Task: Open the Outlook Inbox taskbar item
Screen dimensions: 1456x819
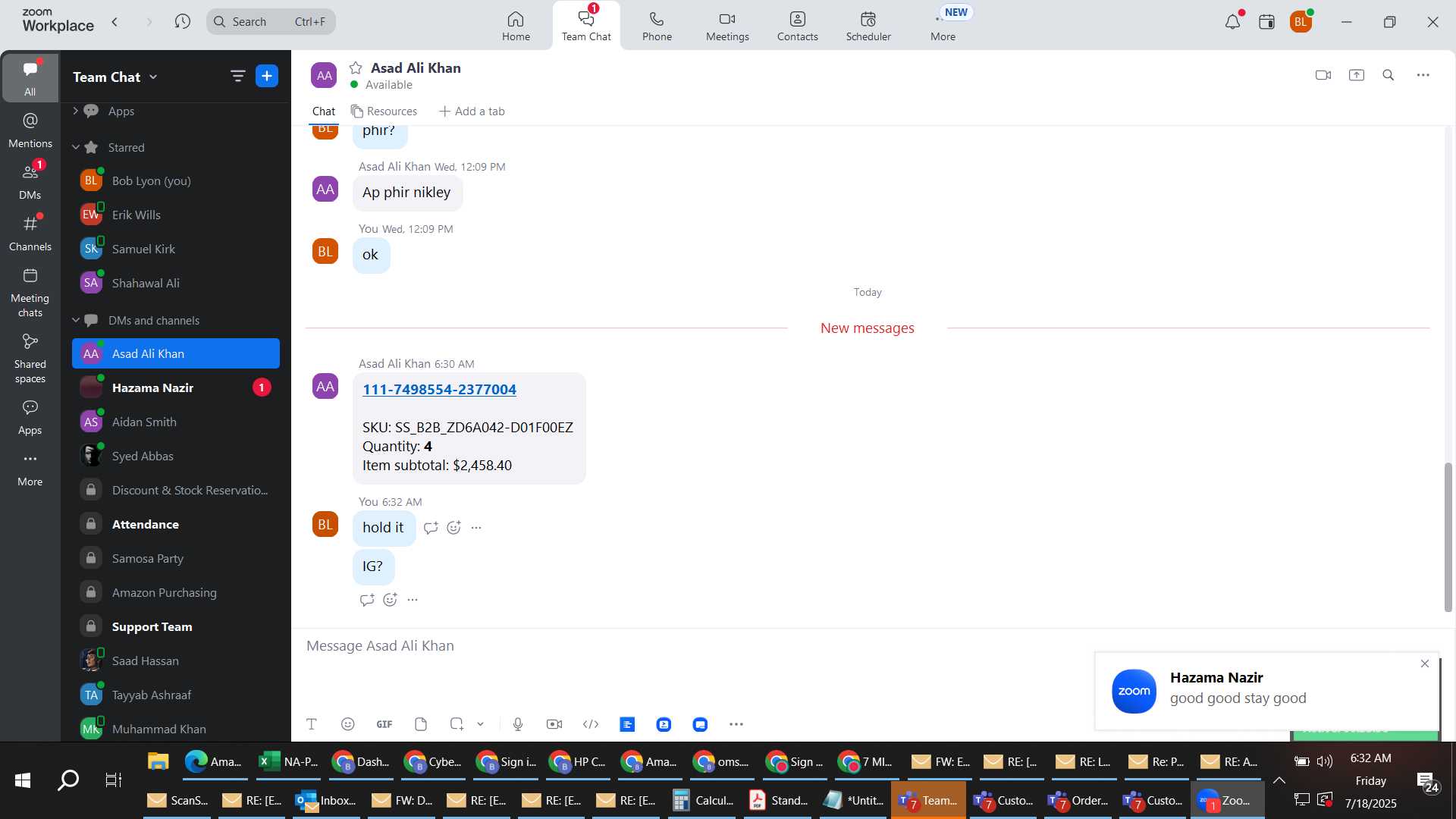Action: [x=326, y=800]
